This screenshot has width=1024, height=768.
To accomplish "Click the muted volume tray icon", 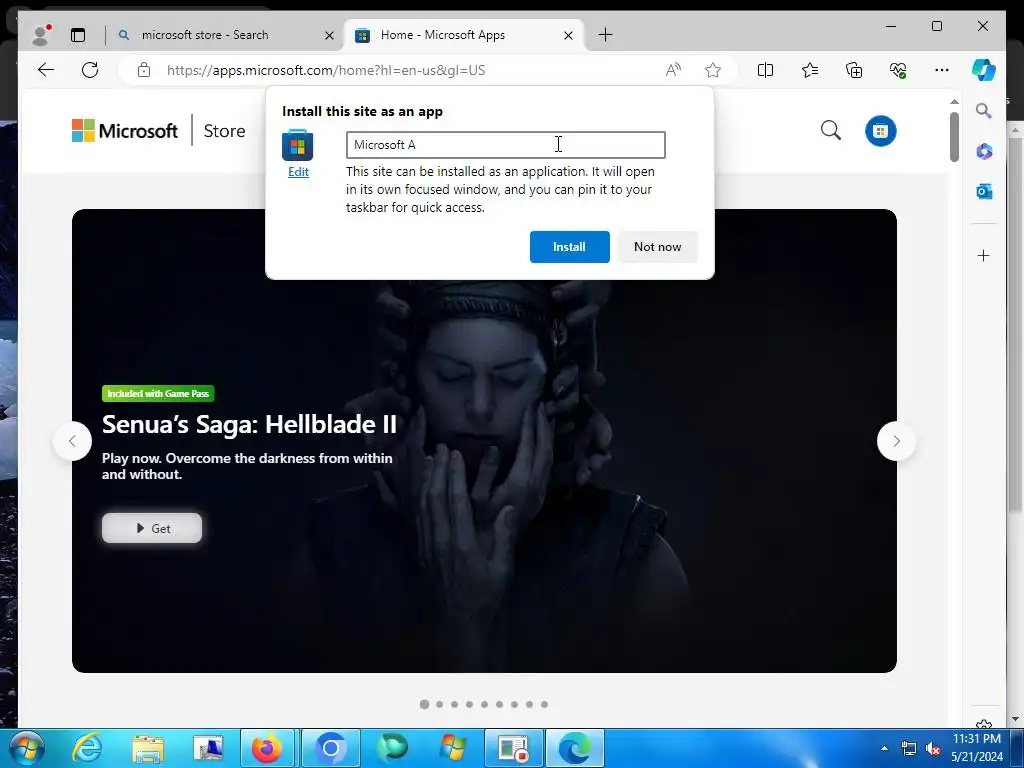I will (x=933, y=748).
